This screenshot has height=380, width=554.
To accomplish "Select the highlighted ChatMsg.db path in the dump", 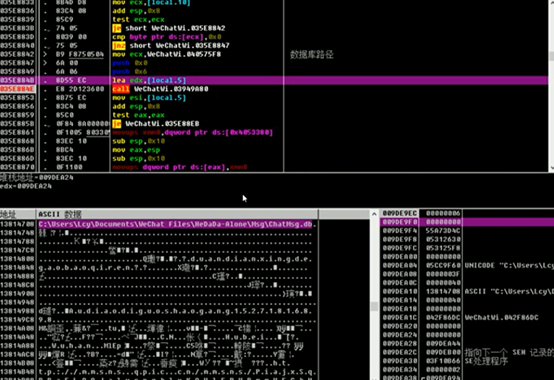I will coord(175,224).
